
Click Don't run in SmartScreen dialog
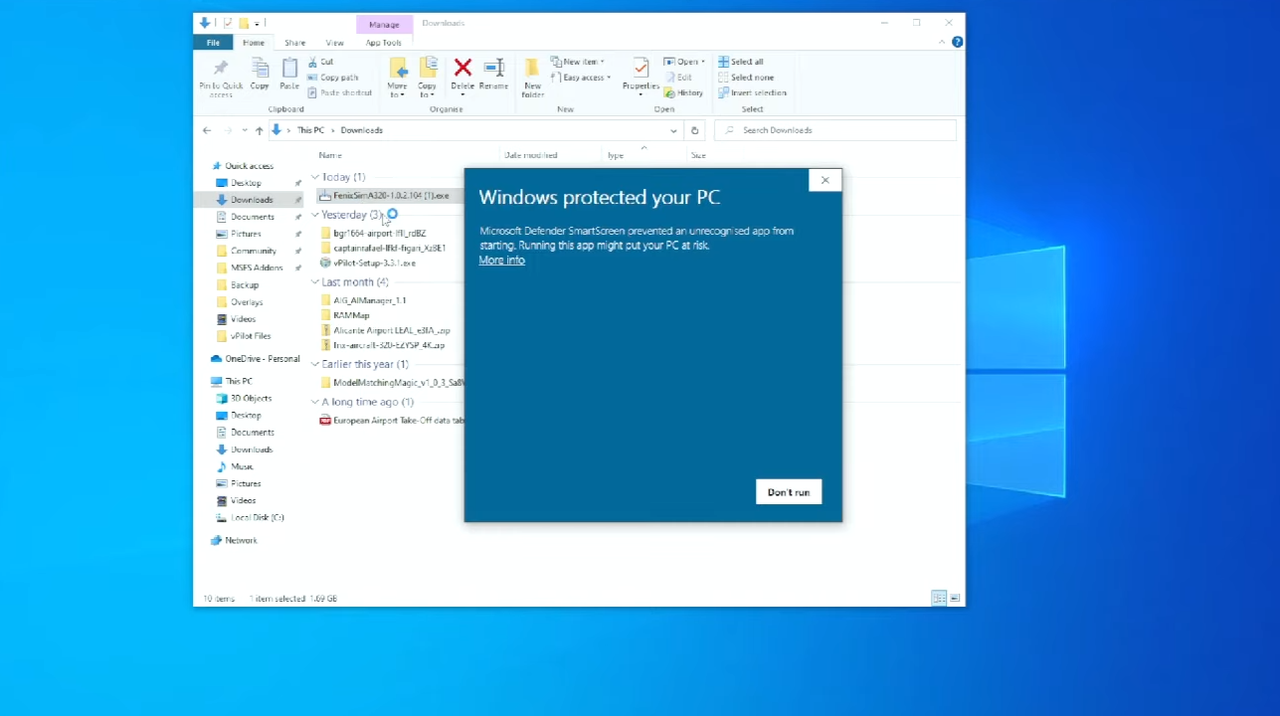pos(789,492)
